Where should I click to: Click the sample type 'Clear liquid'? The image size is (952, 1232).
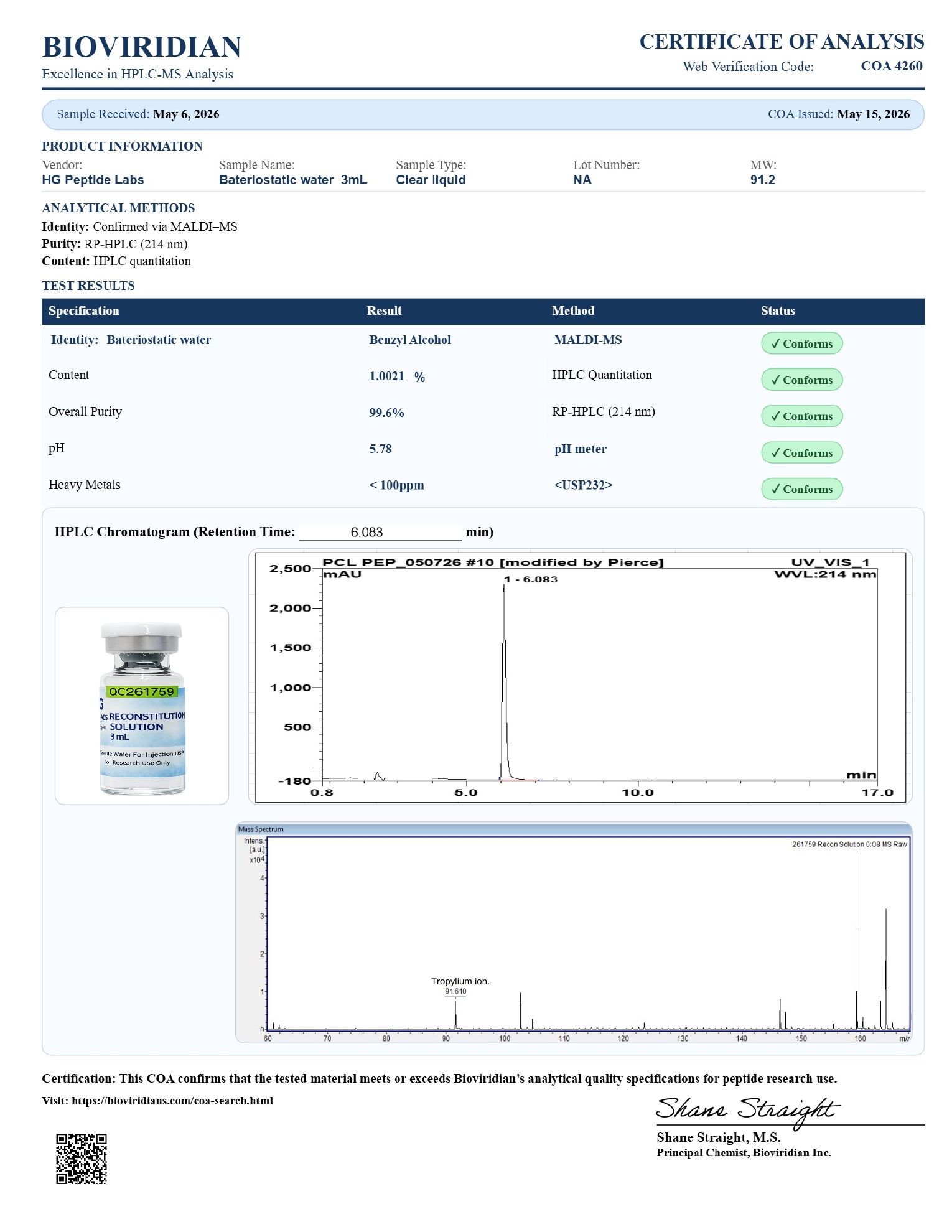point(431,180)
